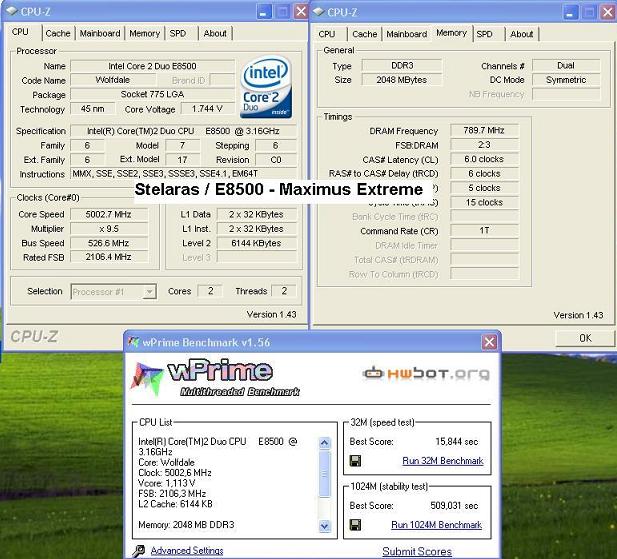Click OK button in right CPU-Z window
Image resolution: width=617 pixels, height=559 pixels.
point(585,338)
